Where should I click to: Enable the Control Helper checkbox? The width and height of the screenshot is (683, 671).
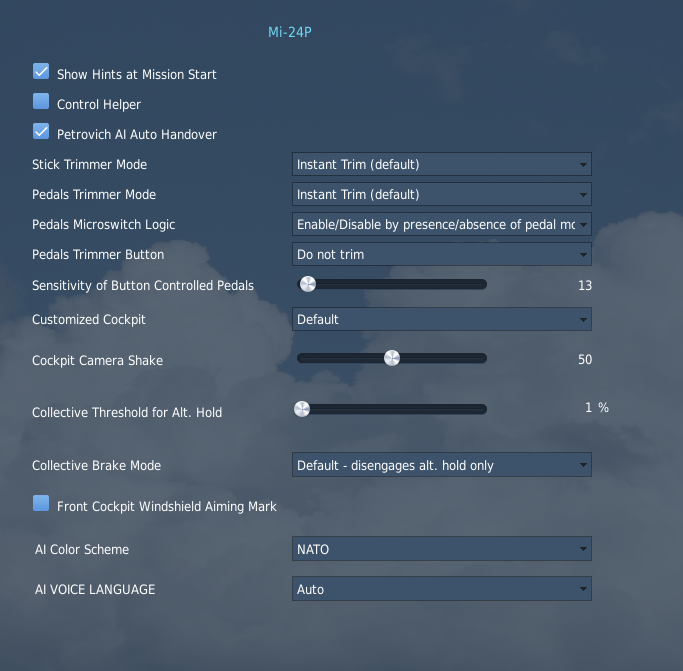click(x=41, y=102)
